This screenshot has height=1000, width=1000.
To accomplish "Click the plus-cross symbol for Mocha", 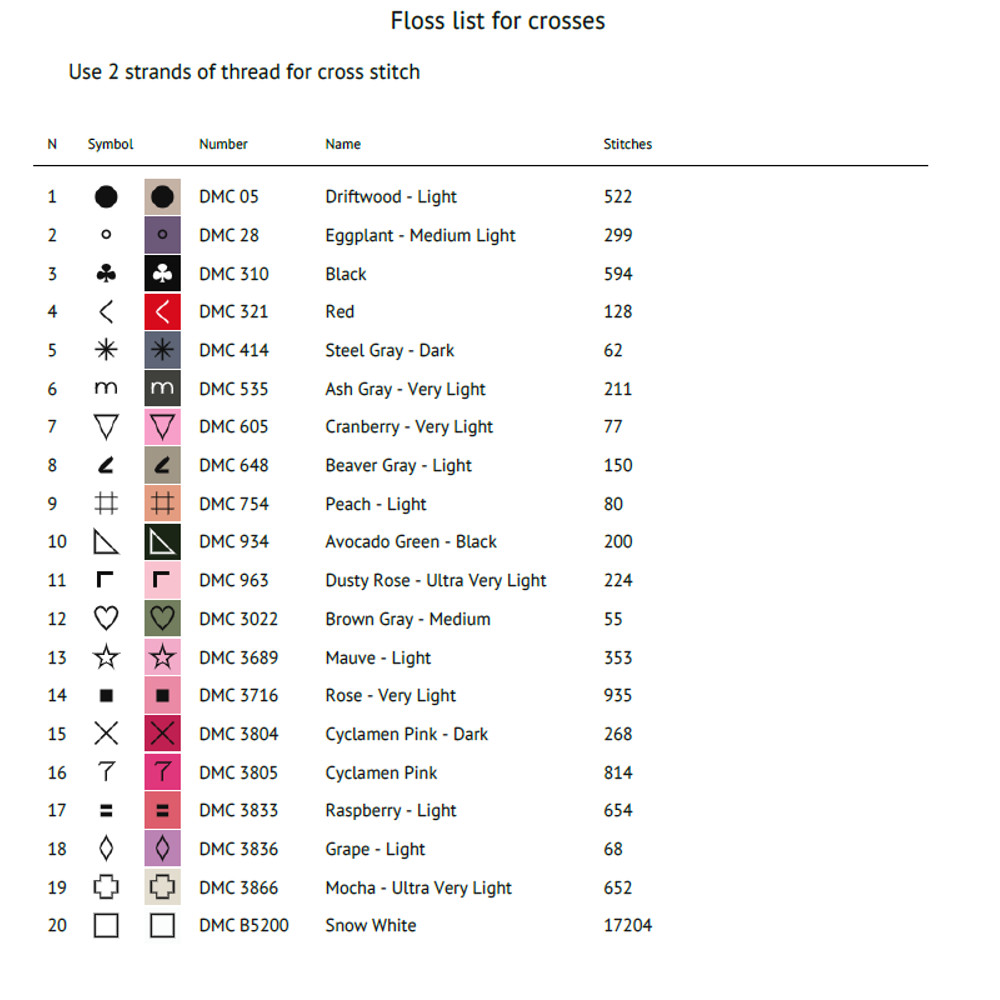I will click(106, 887).
